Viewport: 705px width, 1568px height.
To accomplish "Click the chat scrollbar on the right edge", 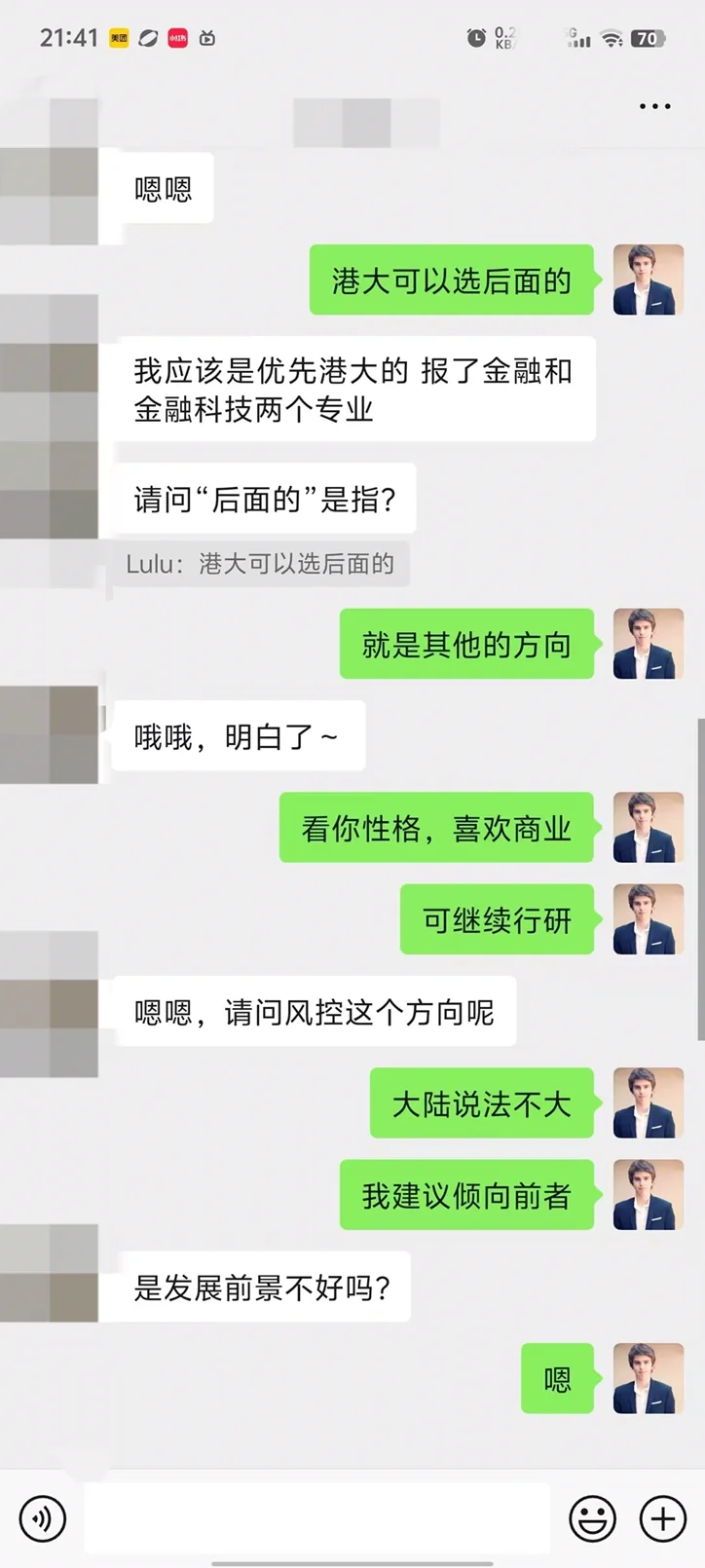I will pos(700,879).
